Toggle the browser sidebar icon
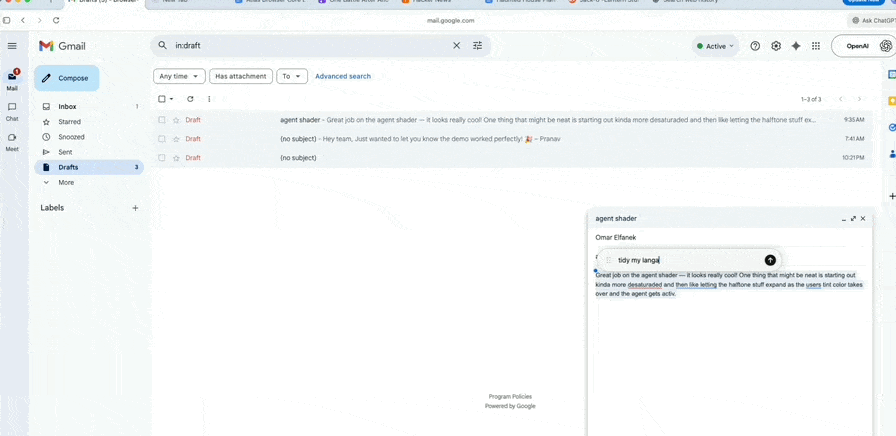 coord(6,21)
